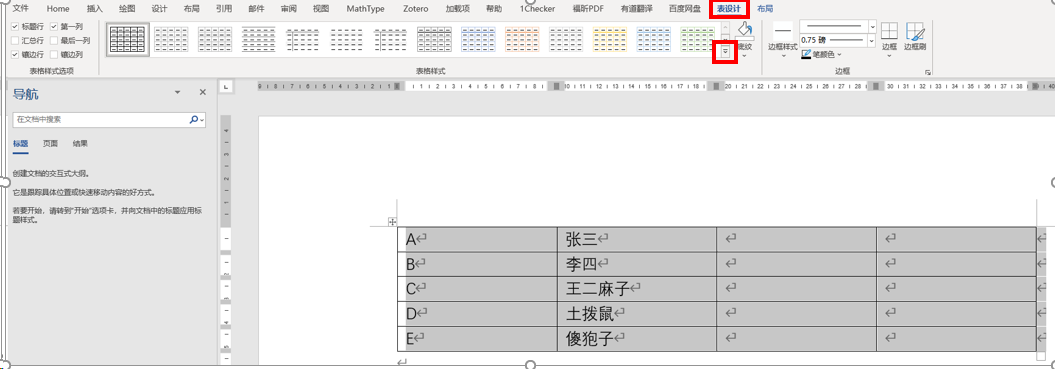Image resolution: width=1055 pixels, height=369 pixels.
Task: Expand the table styles gallery More button
Action: 725,51
